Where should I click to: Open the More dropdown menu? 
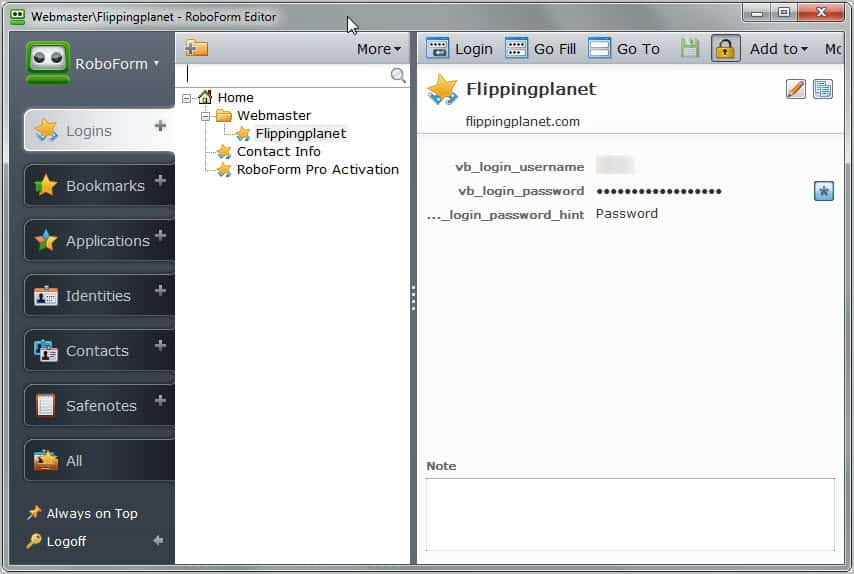[x=379, y=49]
